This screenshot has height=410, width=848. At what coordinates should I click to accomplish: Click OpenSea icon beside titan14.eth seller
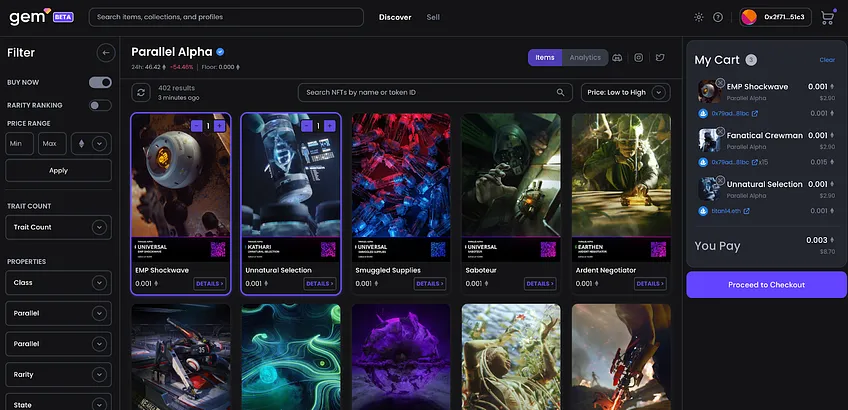[703, 211]
